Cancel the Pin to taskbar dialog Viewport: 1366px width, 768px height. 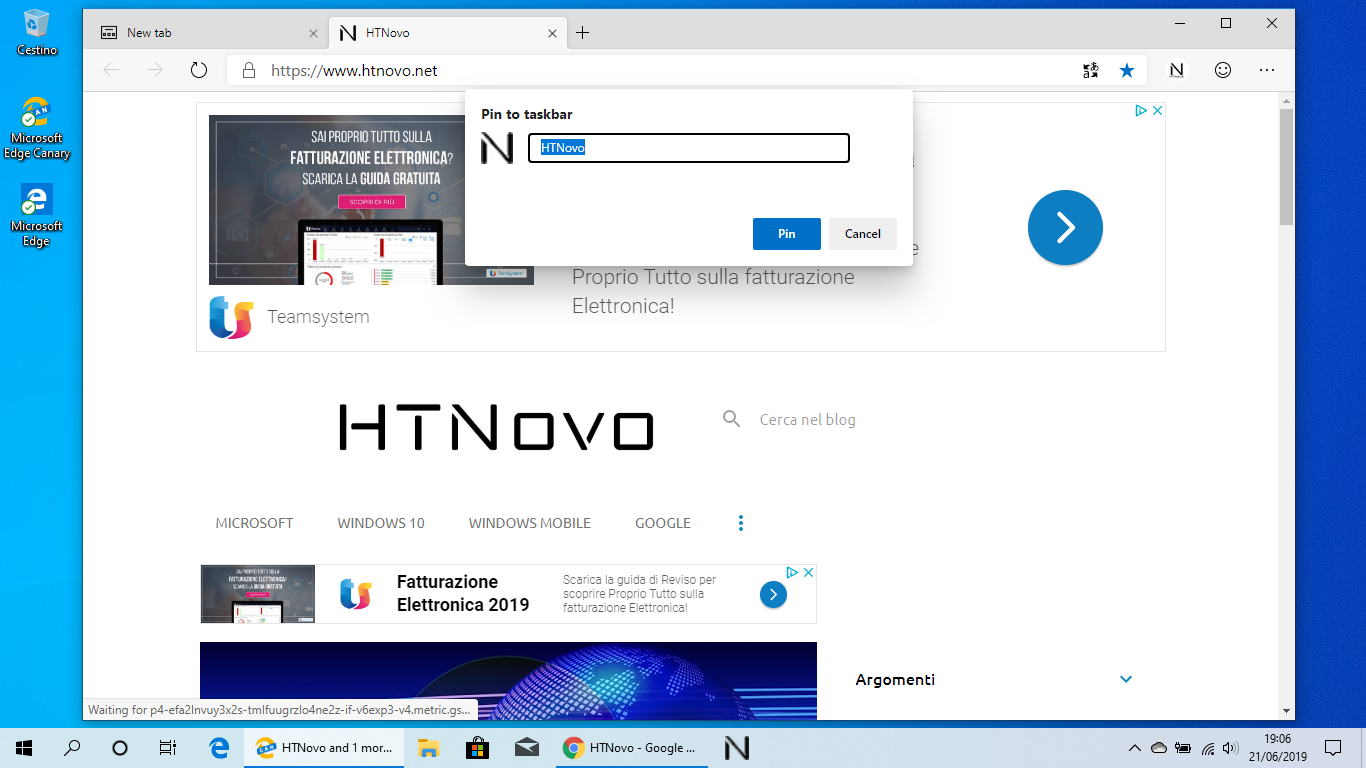click(x=862, y=233)
